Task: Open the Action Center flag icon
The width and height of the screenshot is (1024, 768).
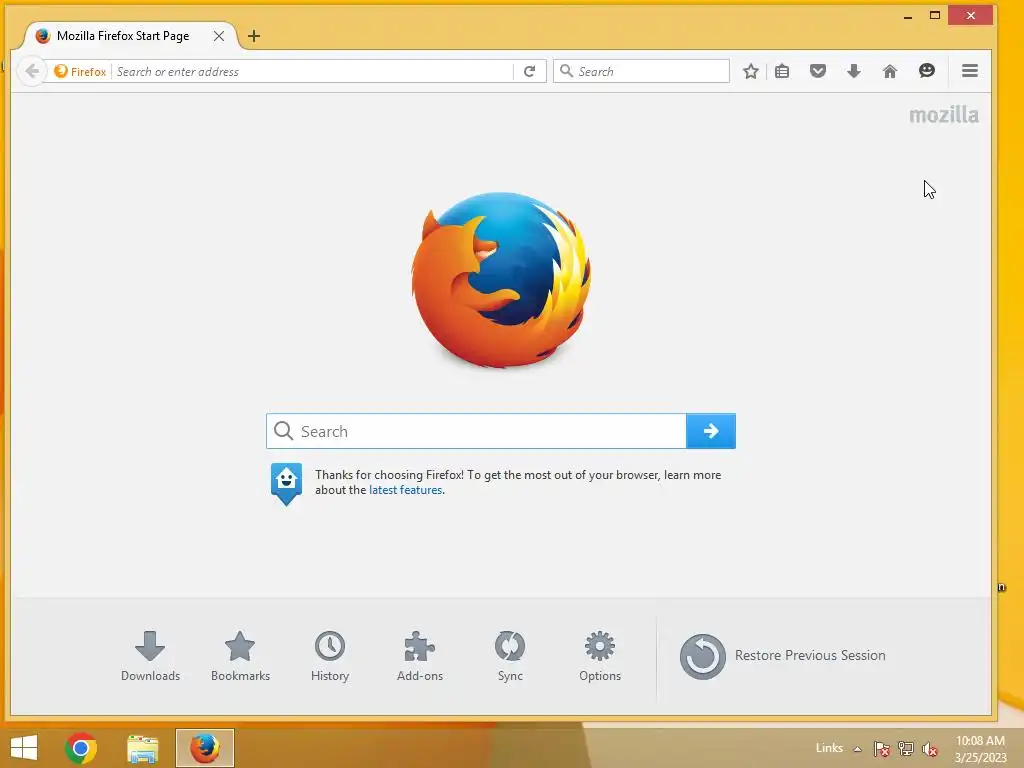Action: pos(882,749)
